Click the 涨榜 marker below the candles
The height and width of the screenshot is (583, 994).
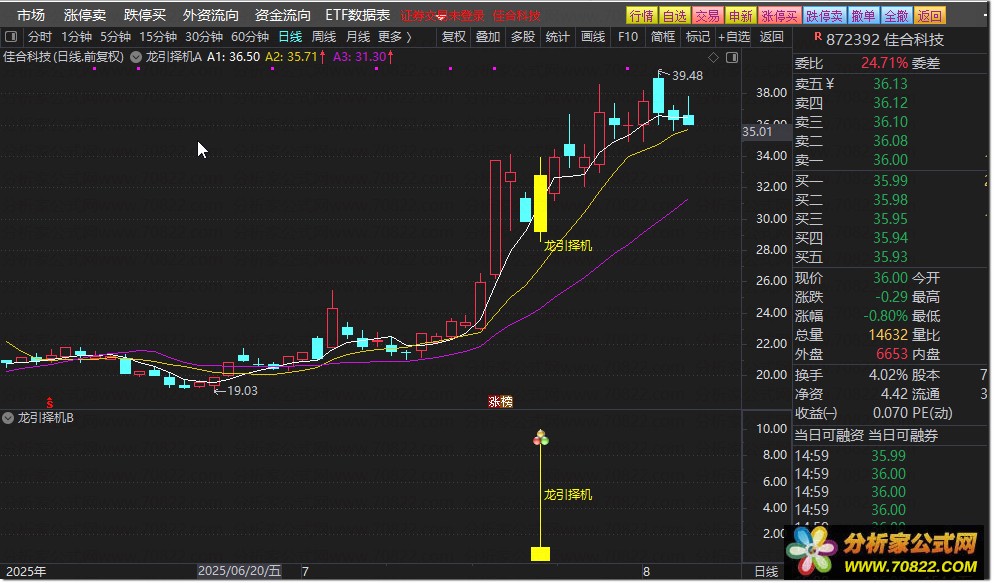tap(500, 402)
